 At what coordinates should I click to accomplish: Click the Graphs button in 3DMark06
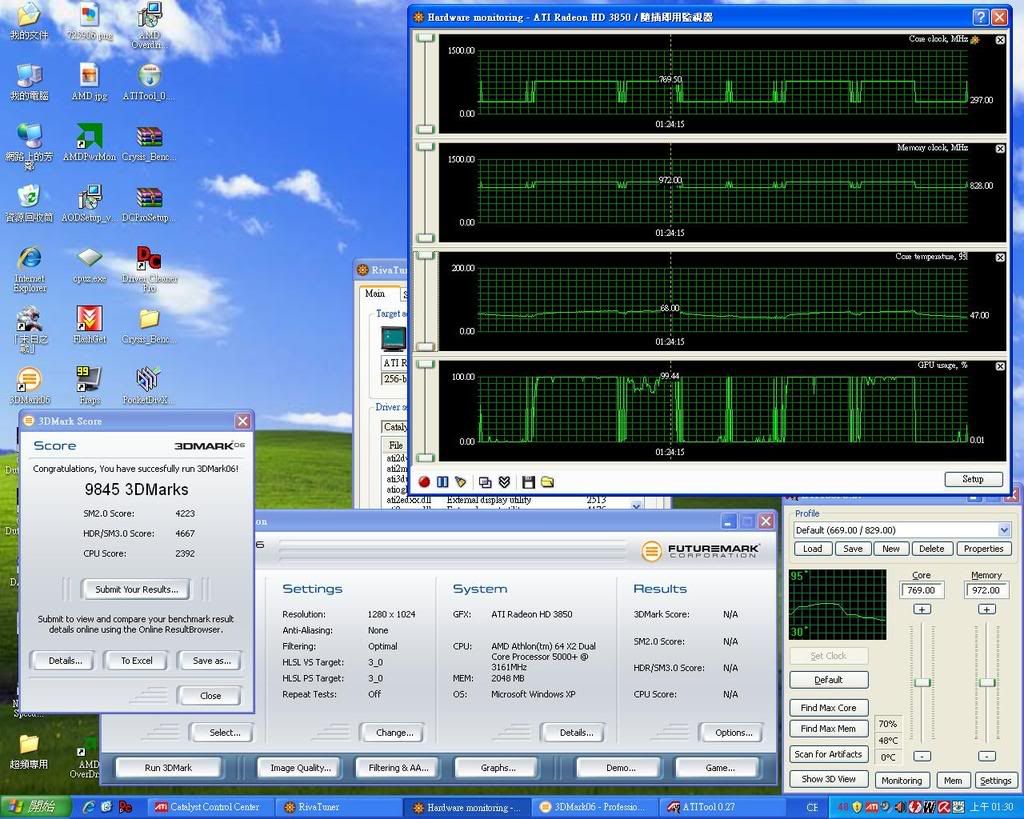point(498,767)
